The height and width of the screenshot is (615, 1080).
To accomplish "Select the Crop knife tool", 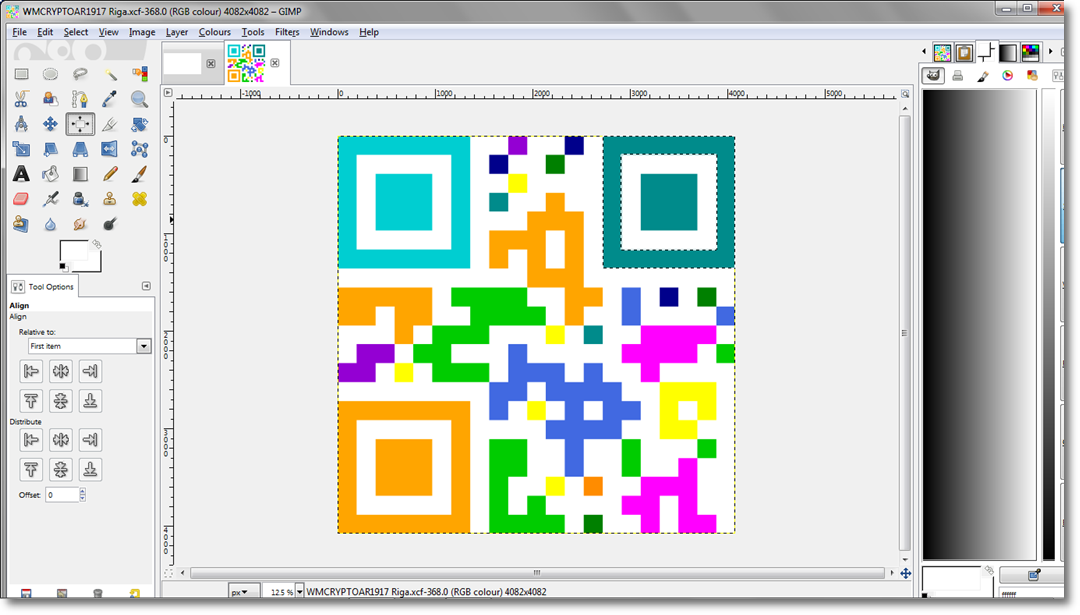I will coord(110,124).
